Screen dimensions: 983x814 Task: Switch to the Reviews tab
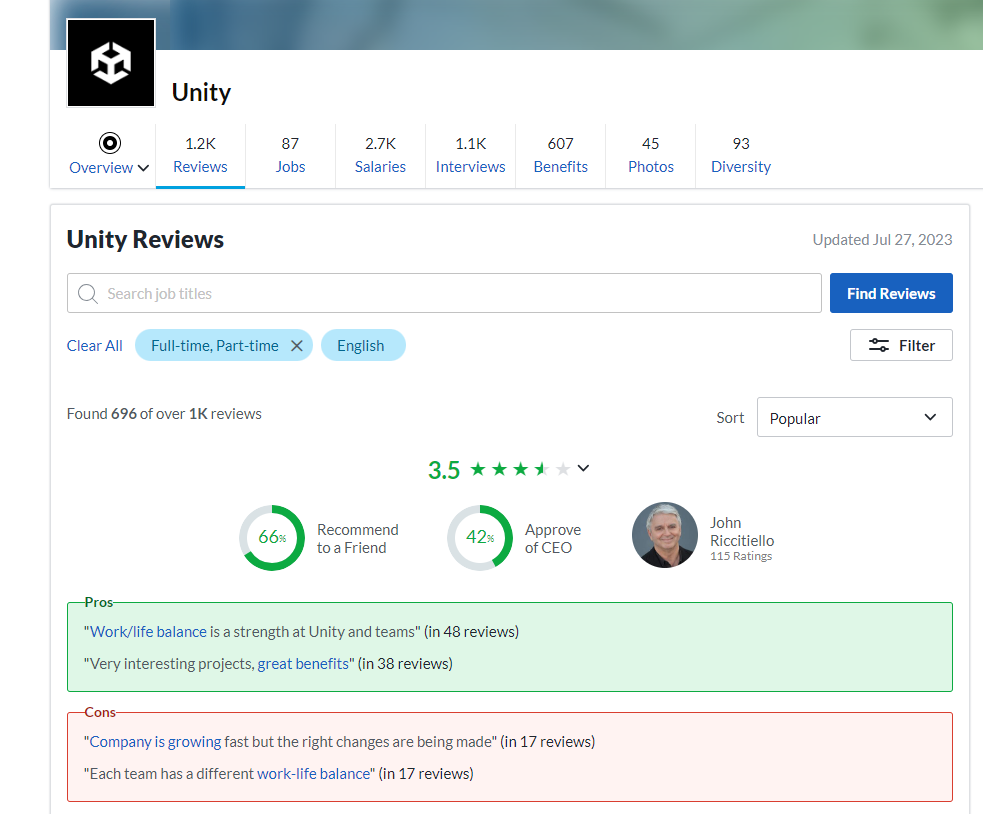[200, 155]
